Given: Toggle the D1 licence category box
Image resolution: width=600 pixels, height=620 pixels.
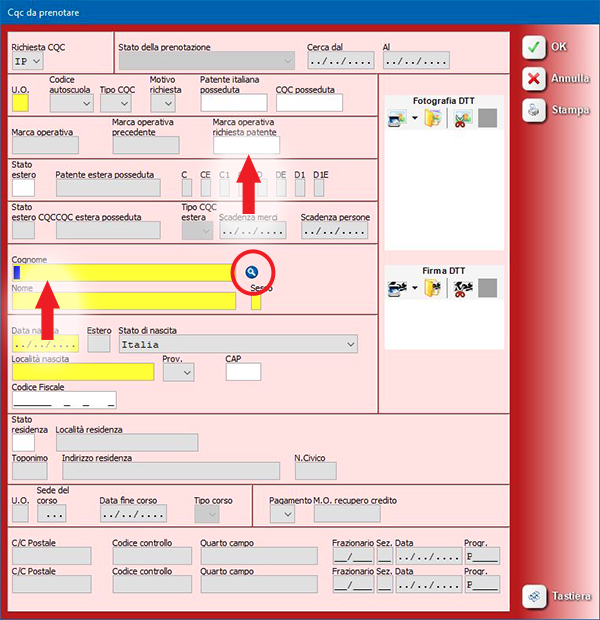Looking at the screenshot, I should [x=300, y=188].
